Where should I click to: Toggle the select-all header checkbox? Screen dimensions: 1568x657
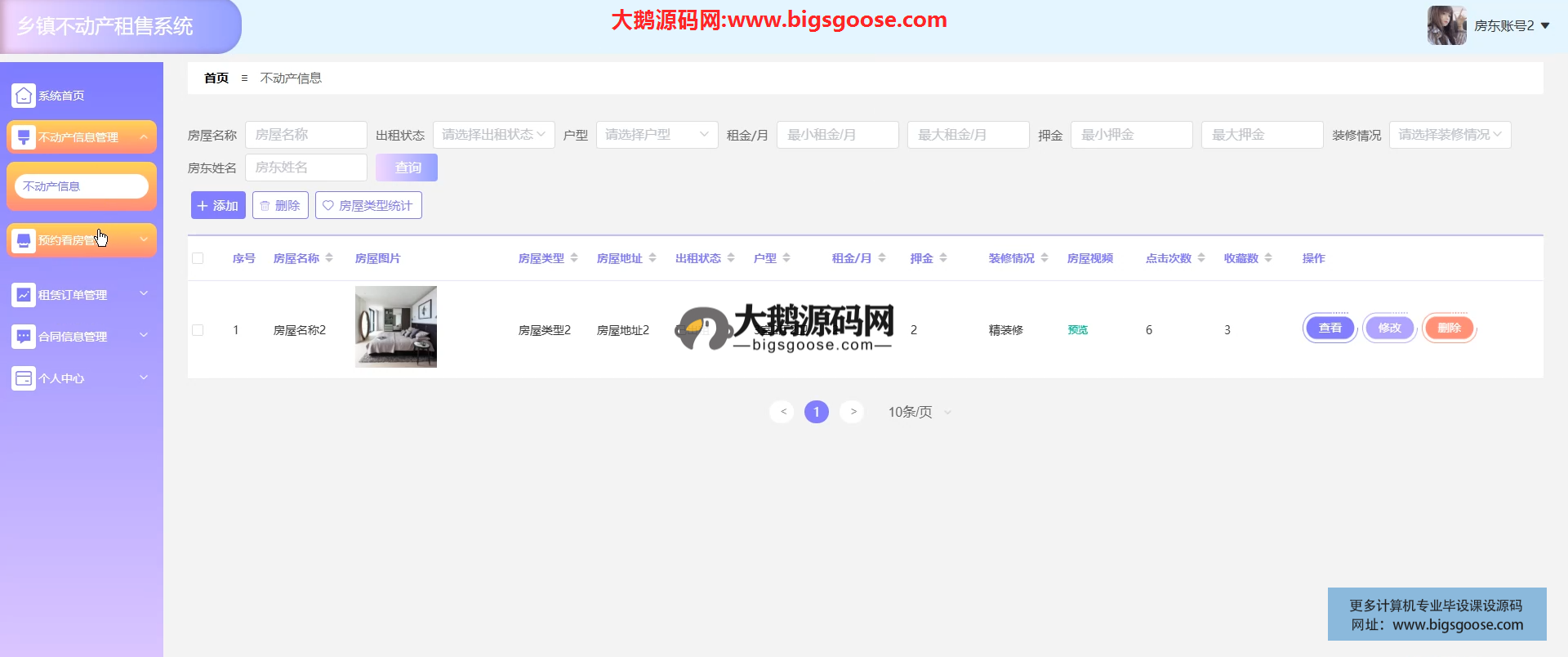198,258
